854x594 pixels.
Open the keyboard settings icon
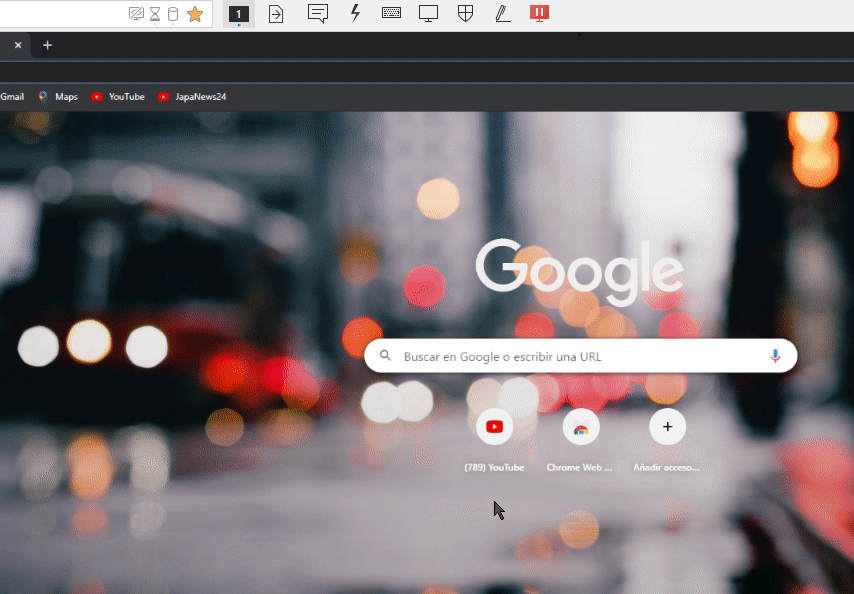(x=391, y=13)
